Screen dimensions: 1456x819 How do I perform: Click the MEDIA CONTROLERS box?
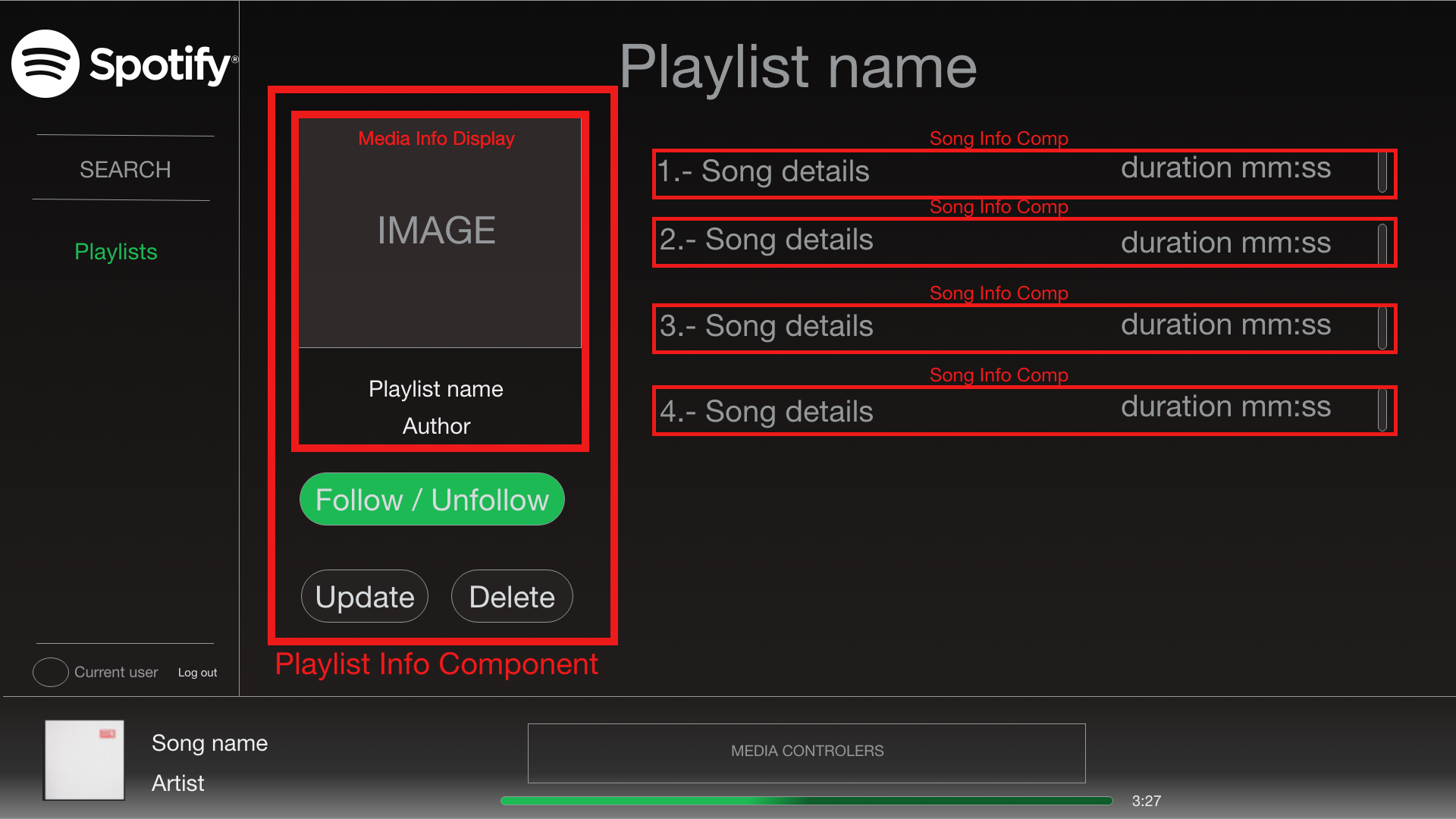coord(806,752)
